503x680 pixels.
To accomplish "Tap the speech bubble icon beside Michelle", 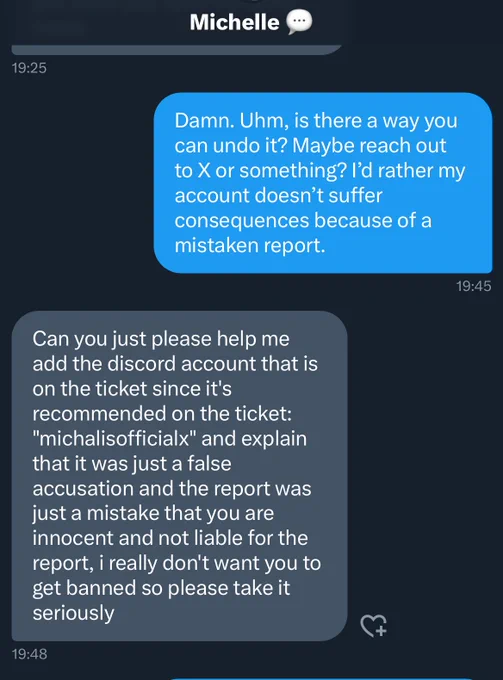I will tap(299, 22).
